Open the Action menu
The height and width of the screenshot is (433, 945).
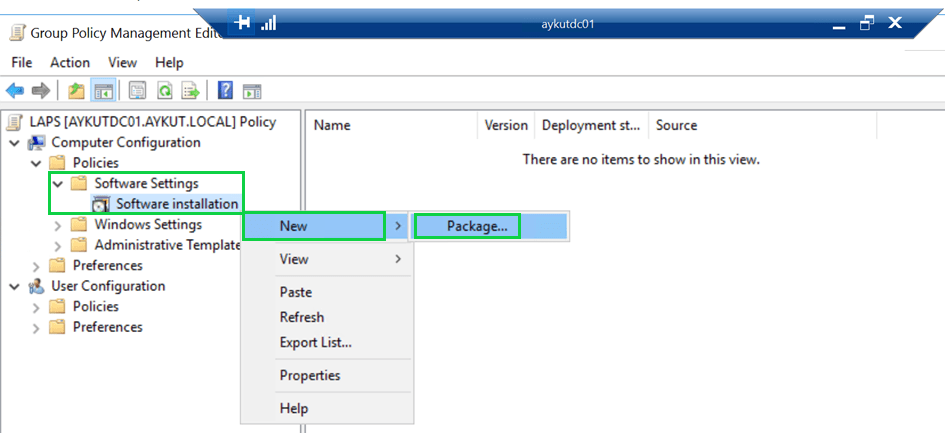click(x=70, y=62)
